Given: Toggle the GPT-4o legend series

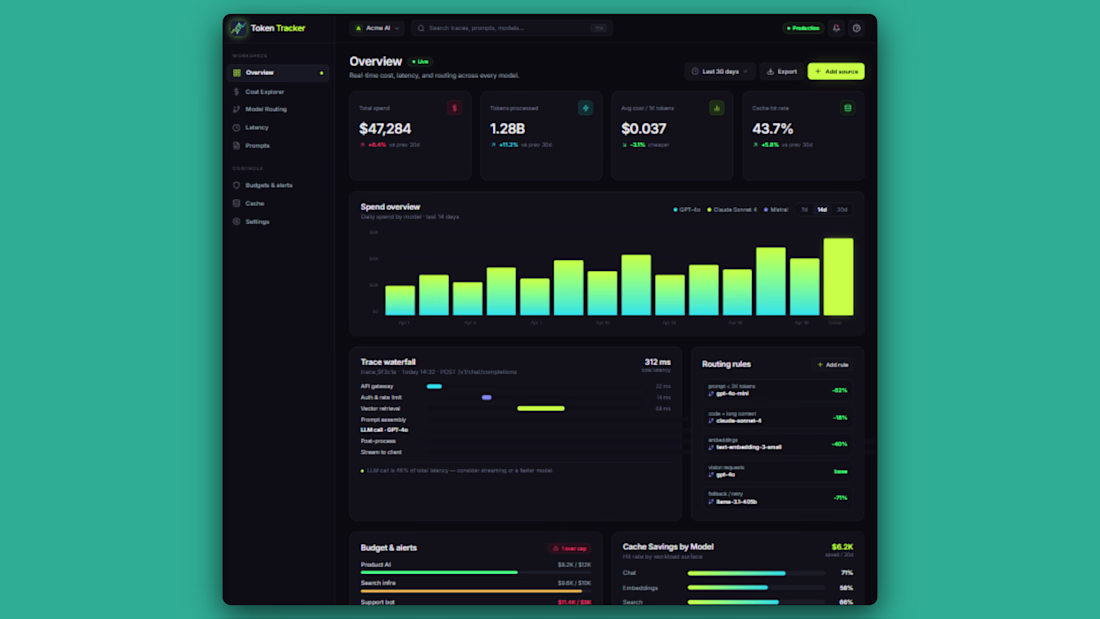Looking at the screenshot, I should click(687, 209).
